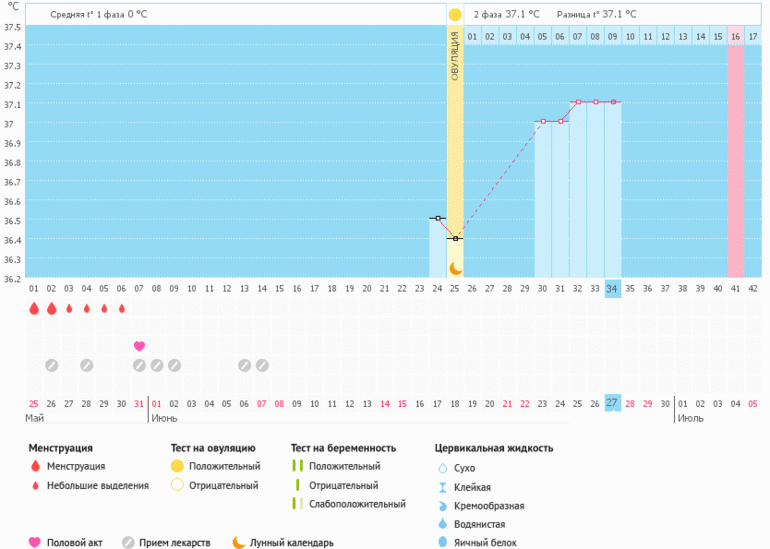The height and width of the screenshot is (549, 770).
Task: Click the Июль month label
Action: coord(690,418)
